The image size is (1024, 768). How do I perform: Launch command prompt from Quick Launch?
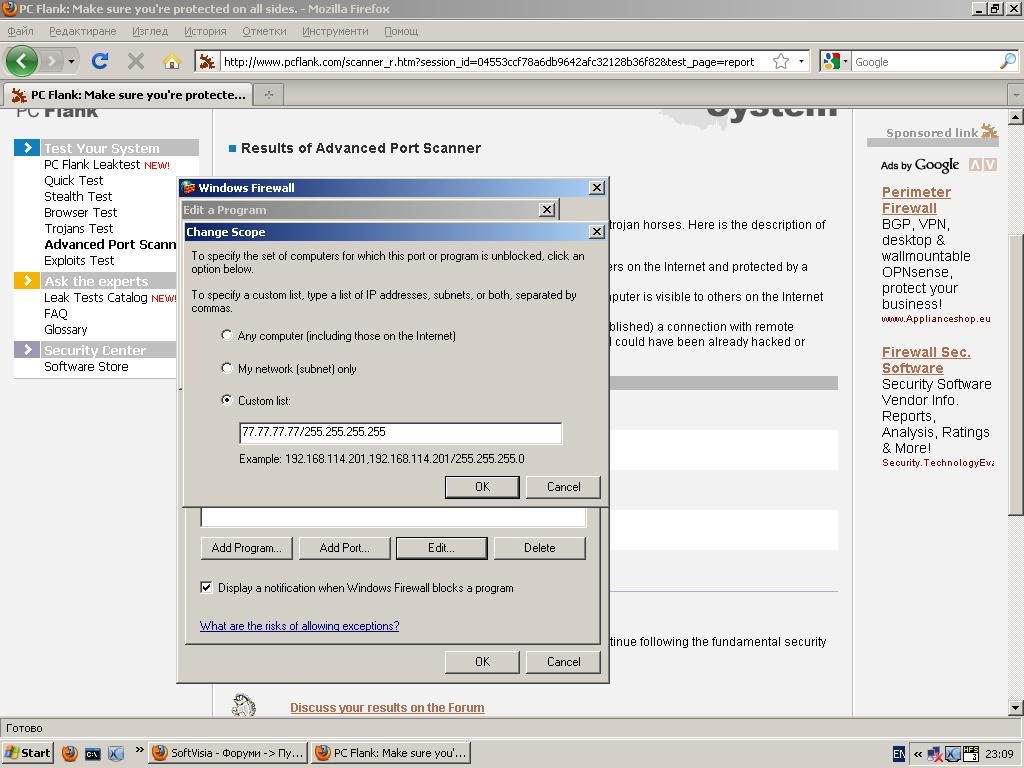[x=93, y=754]
